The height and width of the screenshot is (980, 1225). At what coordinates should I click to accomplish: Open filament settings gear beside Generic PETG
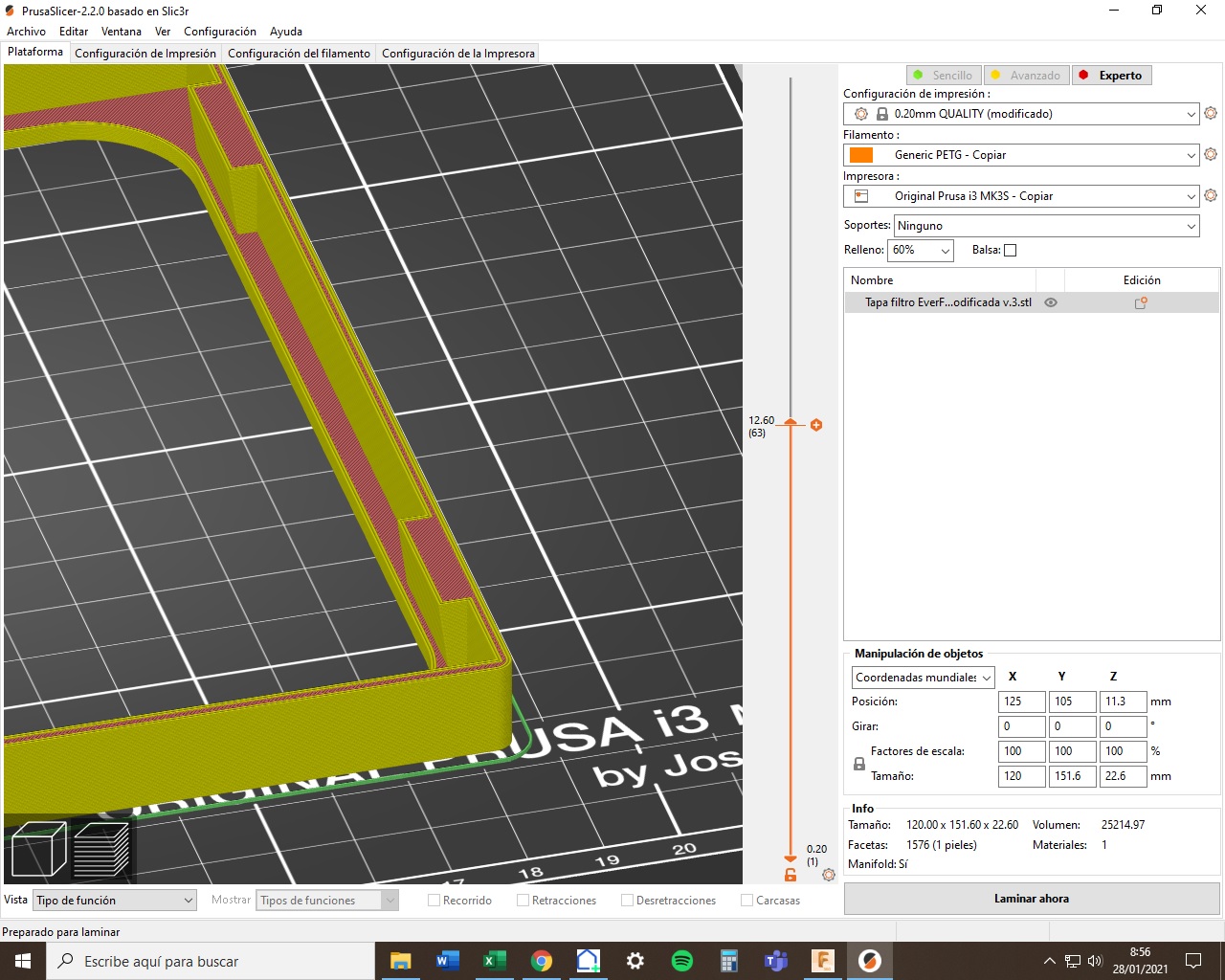point(1211,155)
